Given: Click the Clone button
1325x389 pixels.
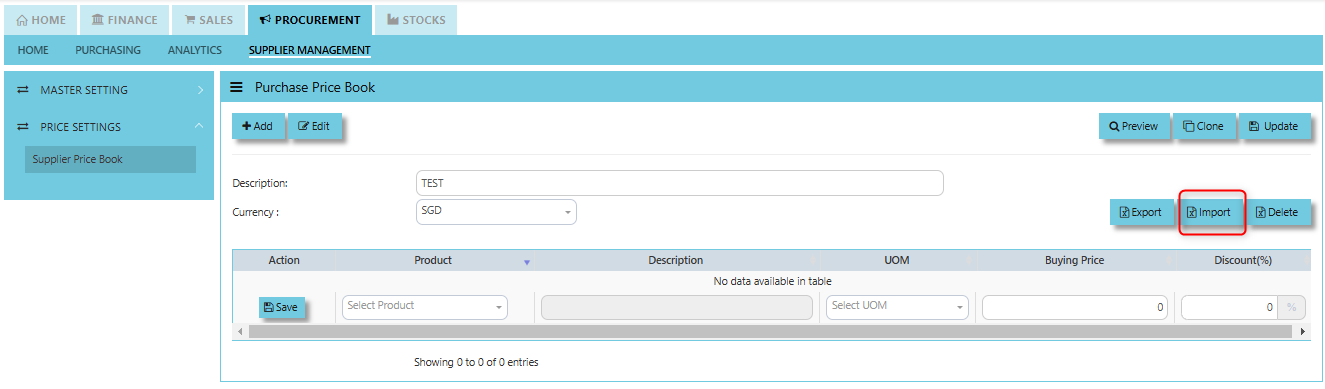Looking at the screenshot, I should click(1204, 127).
